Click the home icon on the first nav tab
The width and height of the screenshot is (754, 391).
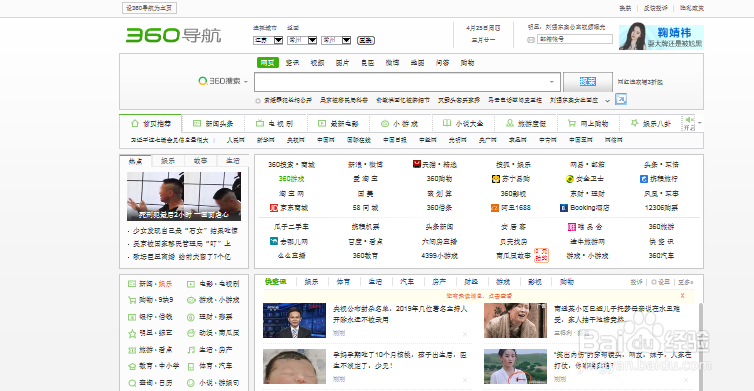click(x=135, y=124)
